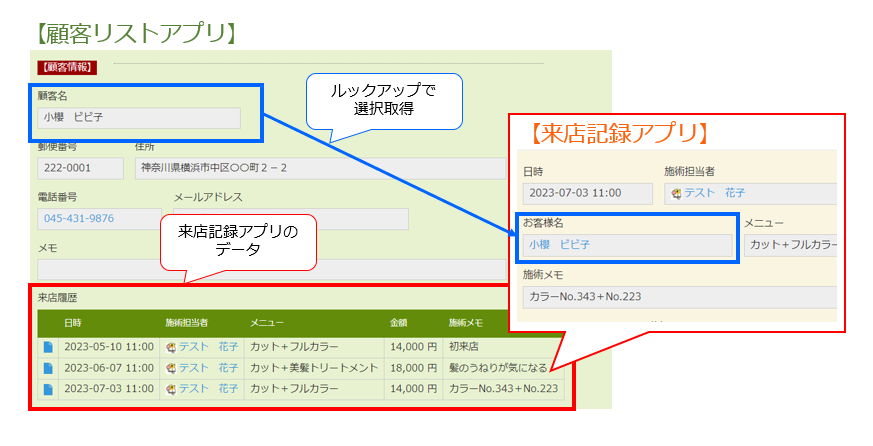Viewport: 873px width, 446px height.
Task: Click the メニュー field showing カット＋フルカラー
Action: tap(790, 245)
